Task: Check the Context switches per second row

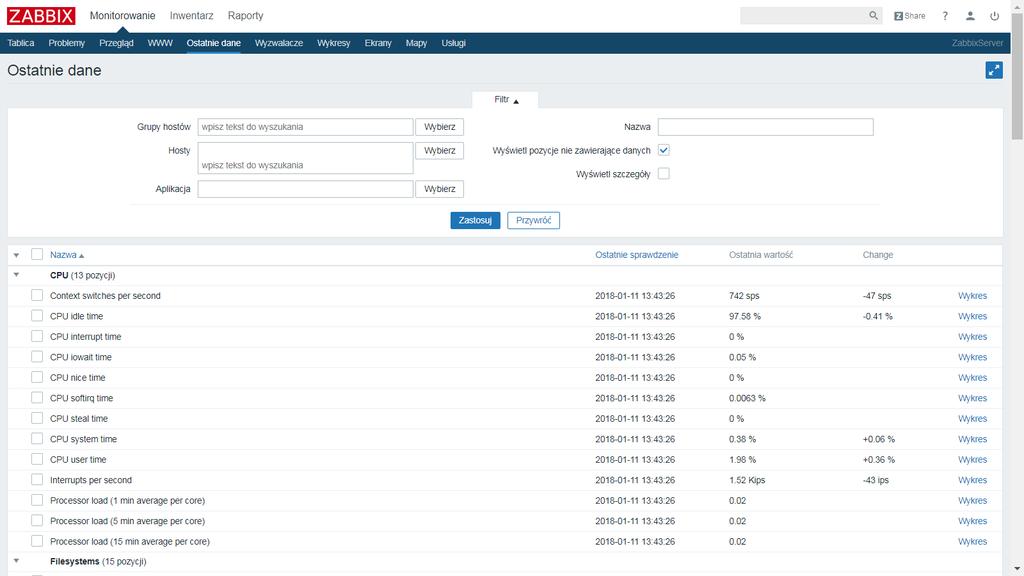Action: point(37,295)
